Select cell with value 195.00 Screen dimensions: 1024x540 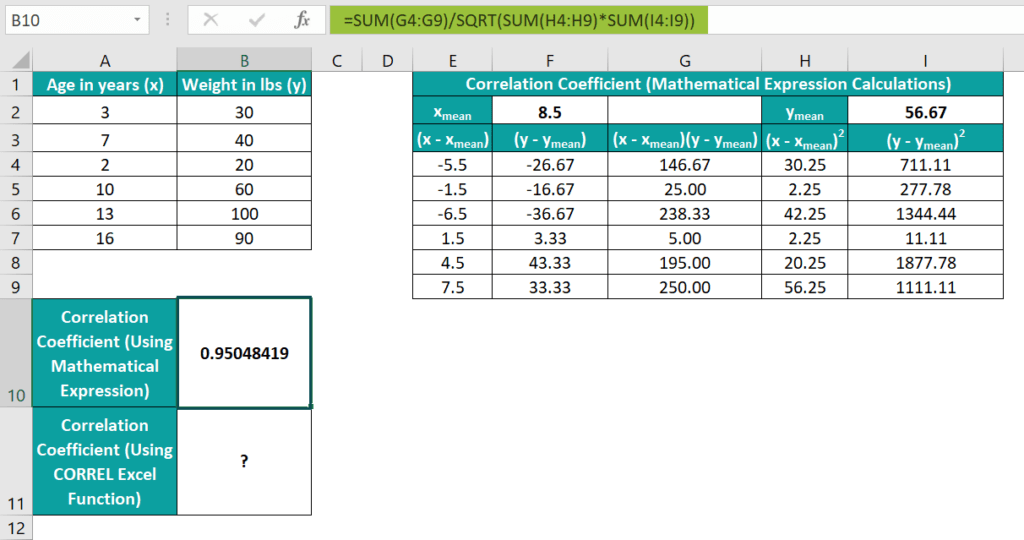(x=684, y=262)
